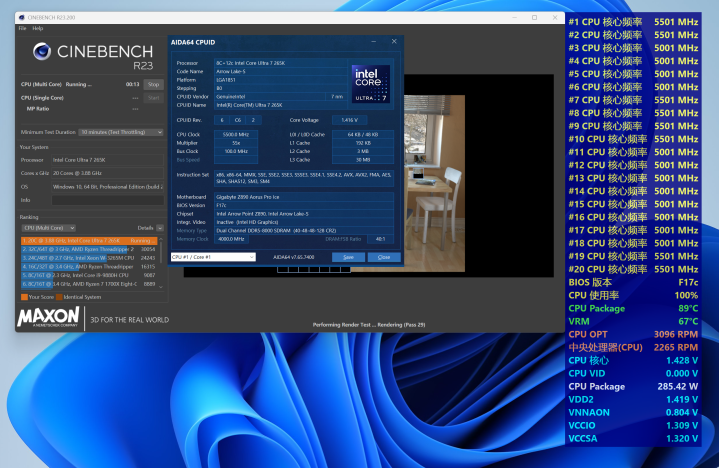Click the Your Score orange legend swatch
The width and height of the screenshot is (719, 468).
(24, 297)
